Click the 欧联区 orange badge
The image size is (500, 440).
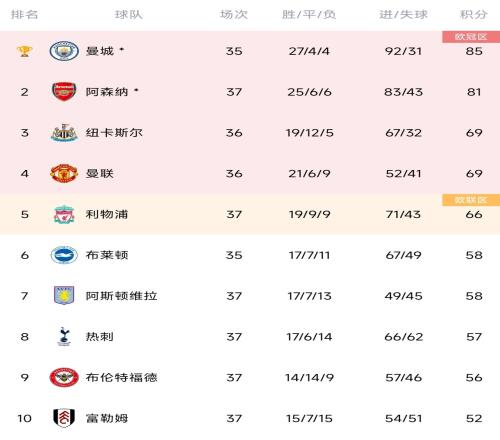[471, 200]
